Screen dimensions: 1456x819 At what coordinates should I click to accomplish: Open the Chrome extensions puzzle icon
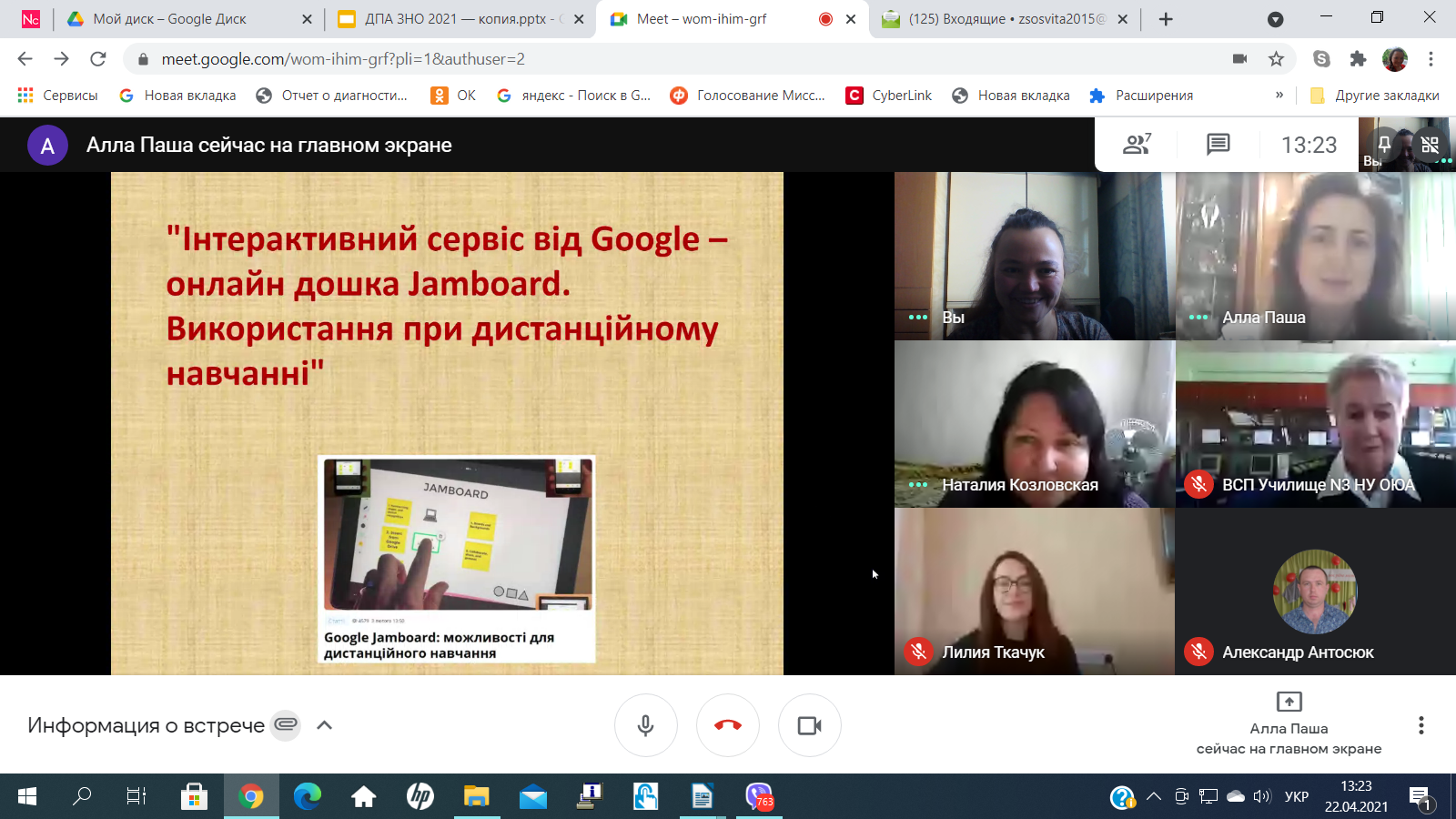(1358, 59)
